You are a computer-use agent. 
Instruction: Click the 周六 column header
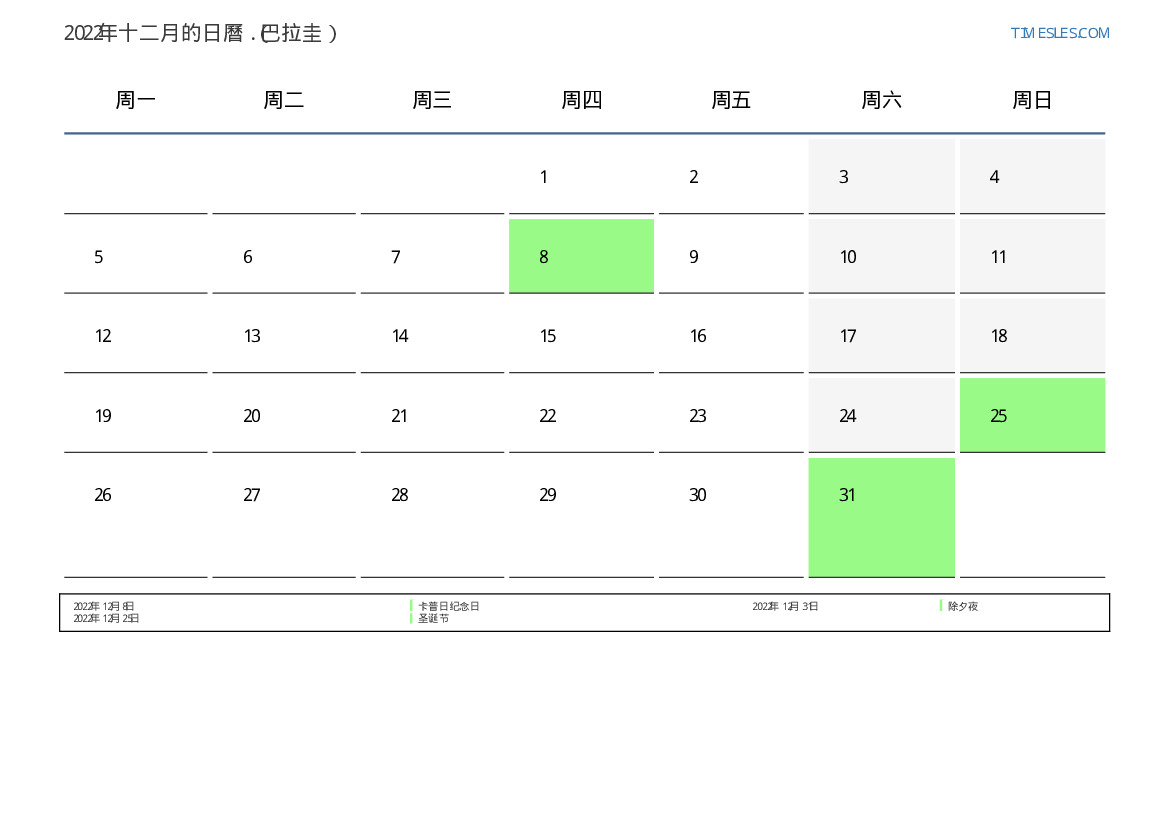(881, 100)
